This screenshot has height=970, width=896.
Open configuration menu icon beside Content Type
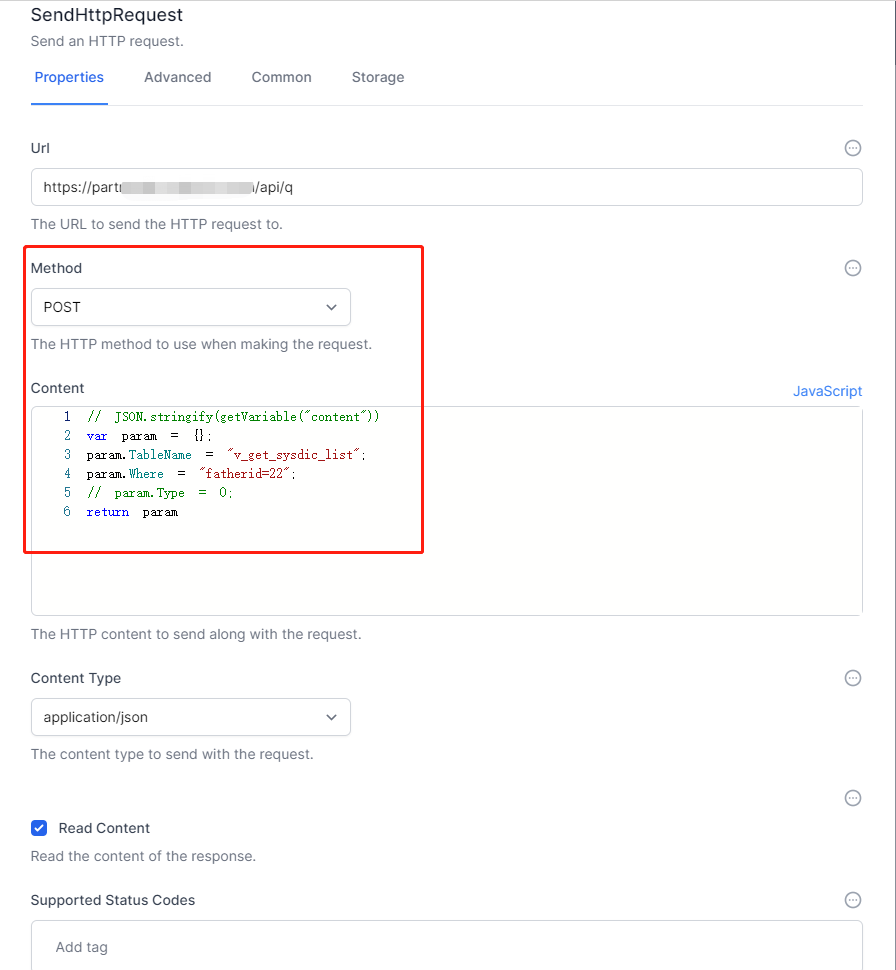pos(852,678)
